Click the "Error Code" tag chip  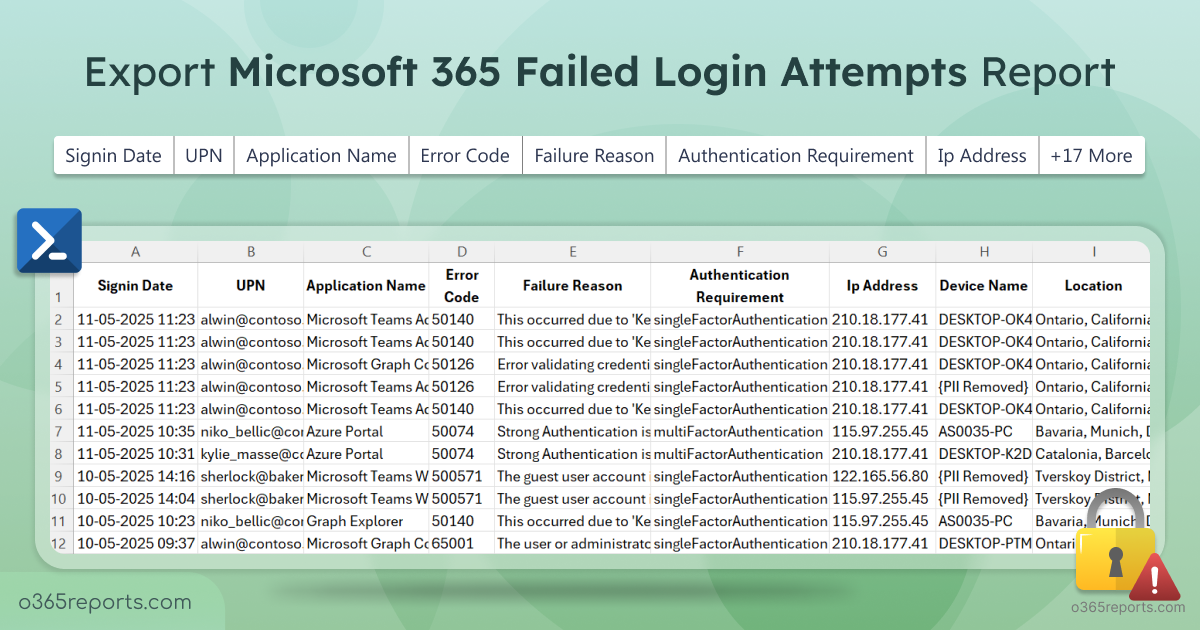pyautogui.click(x=465, y=156)
